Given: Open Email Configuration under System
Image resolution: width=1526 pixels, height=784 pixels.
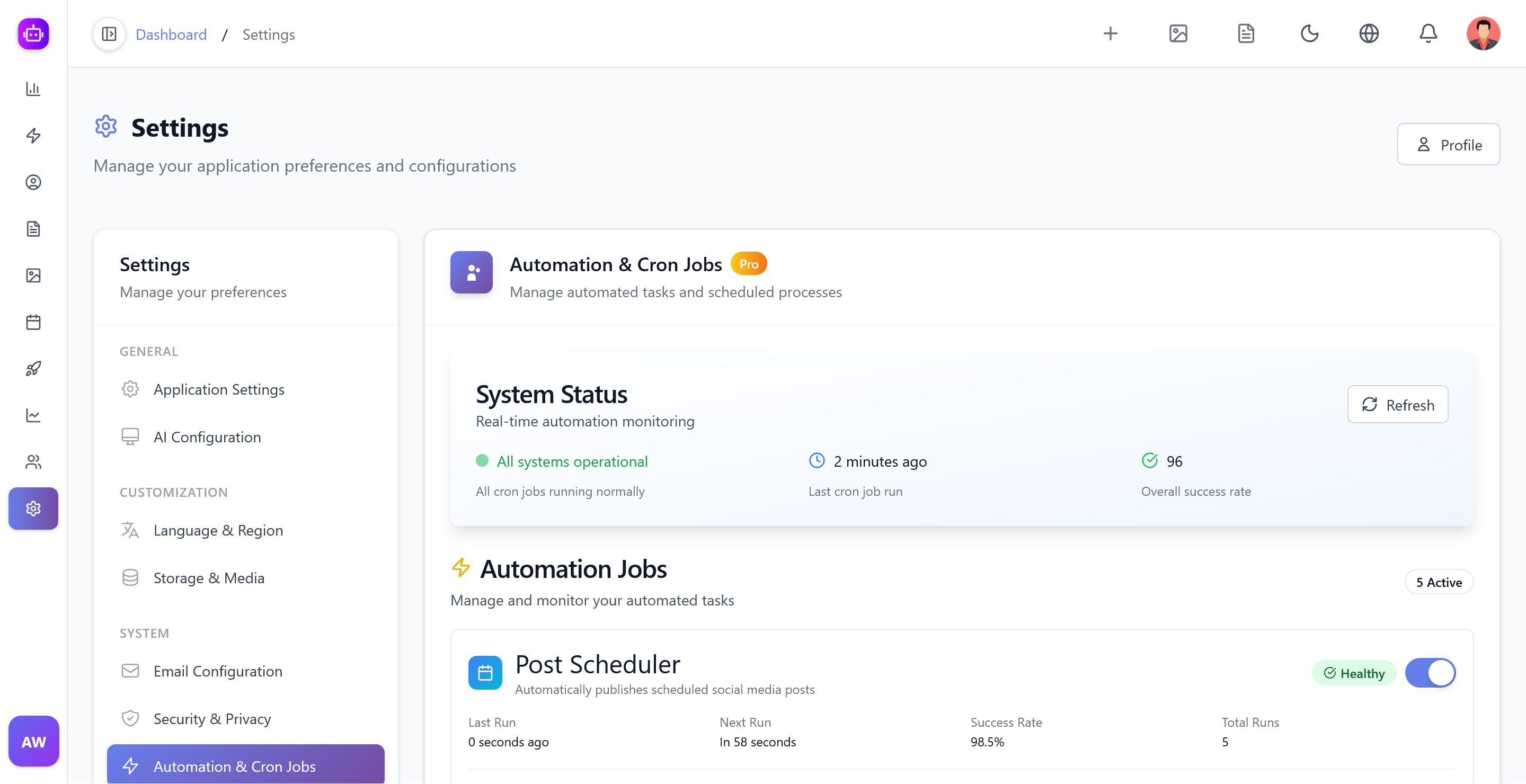Looking at the screenshot, I should (x=218, y=671).
